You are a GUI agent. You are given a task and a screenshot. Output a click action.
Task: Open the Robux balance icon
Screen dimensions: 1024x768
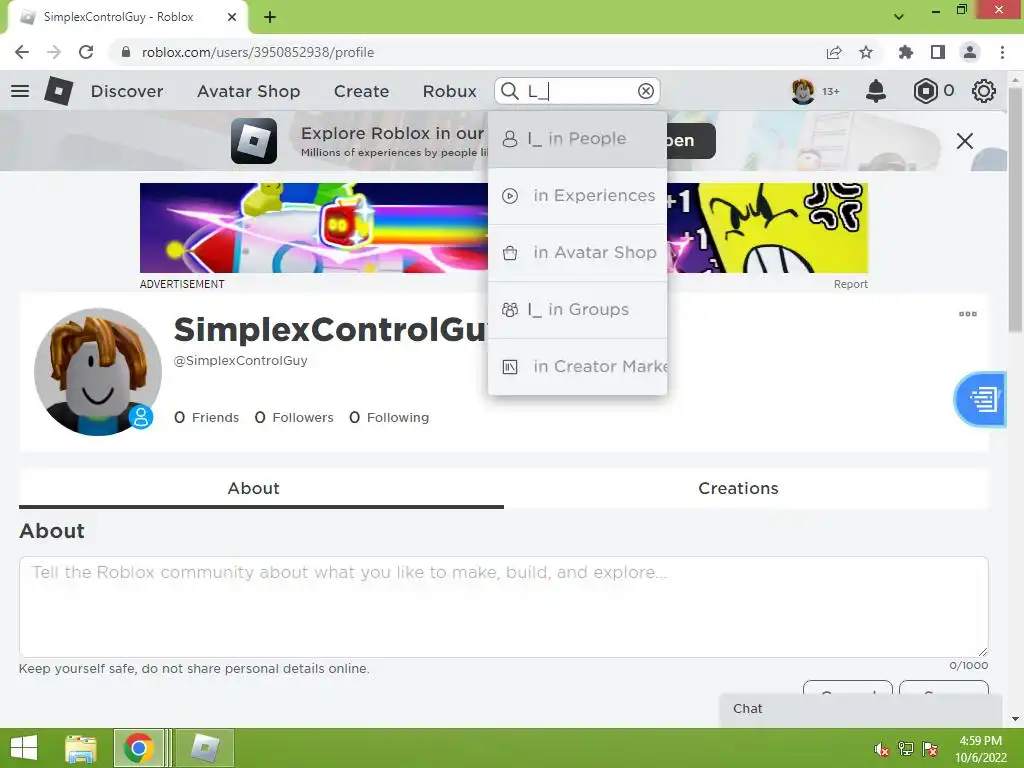pos(925,91)
